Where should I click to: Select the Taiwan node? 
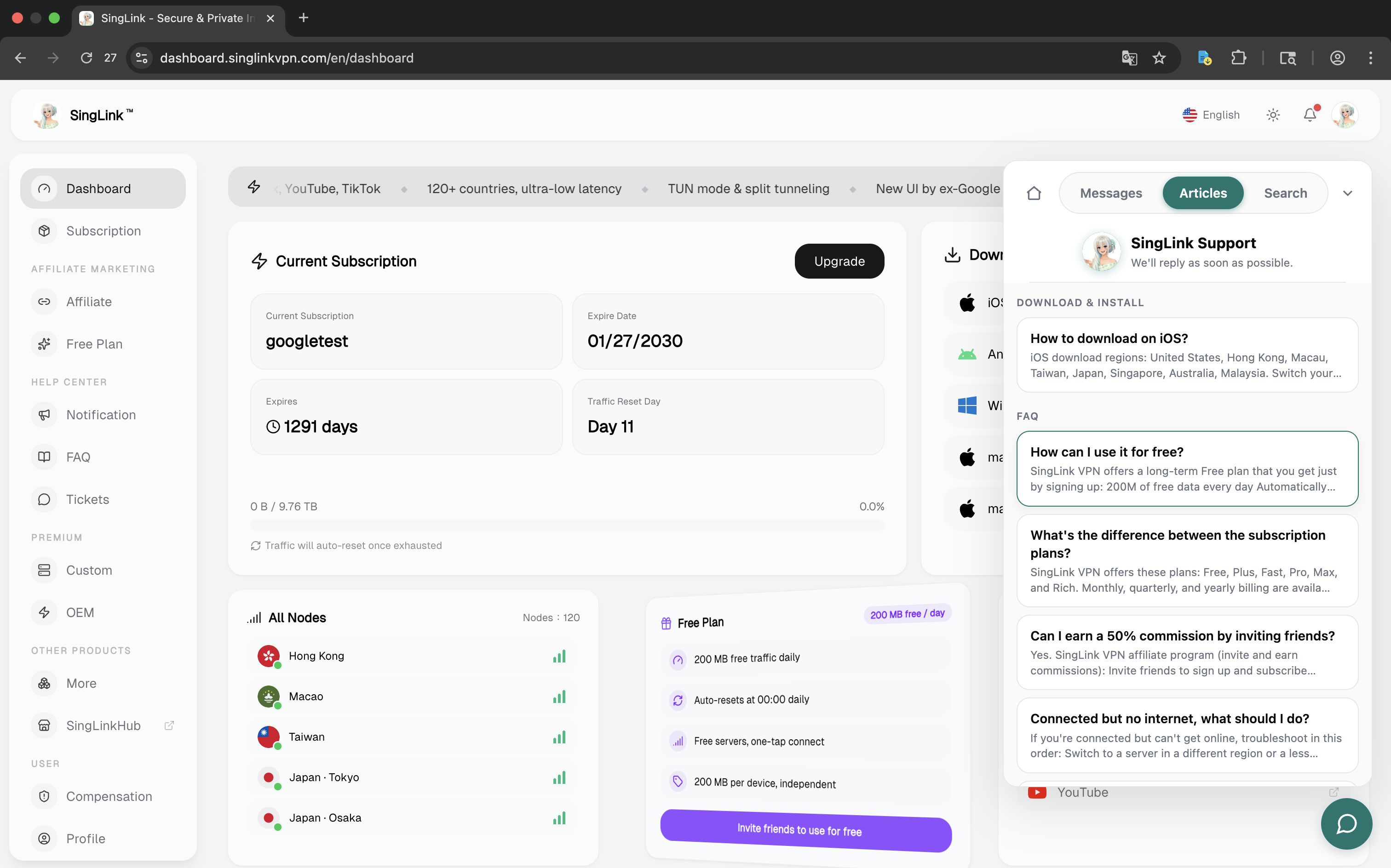[x=413, y=737]
